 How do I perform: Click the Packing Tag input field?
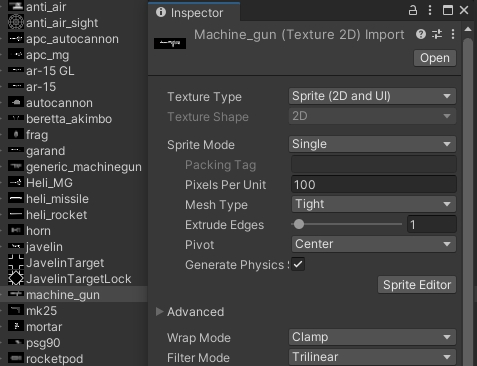tap(374, 164)
